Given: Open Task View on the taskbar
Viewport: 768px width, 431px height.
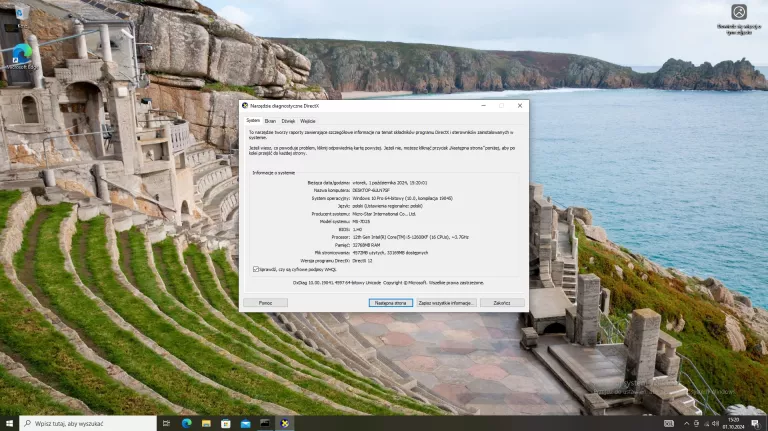Looking at the screenshot, I should tap(167, 423).
